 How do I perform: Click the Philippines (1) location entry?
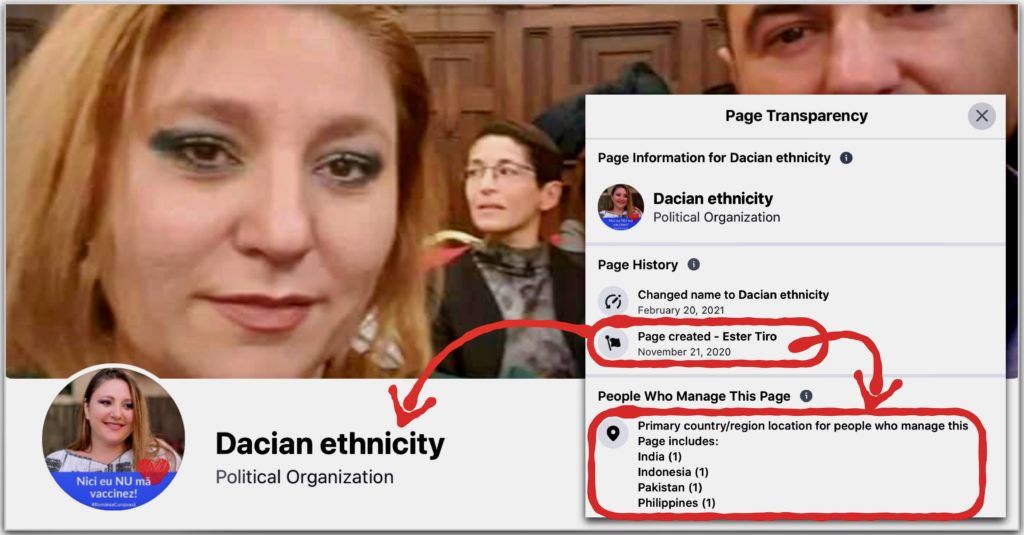click(x=676, y=503)
